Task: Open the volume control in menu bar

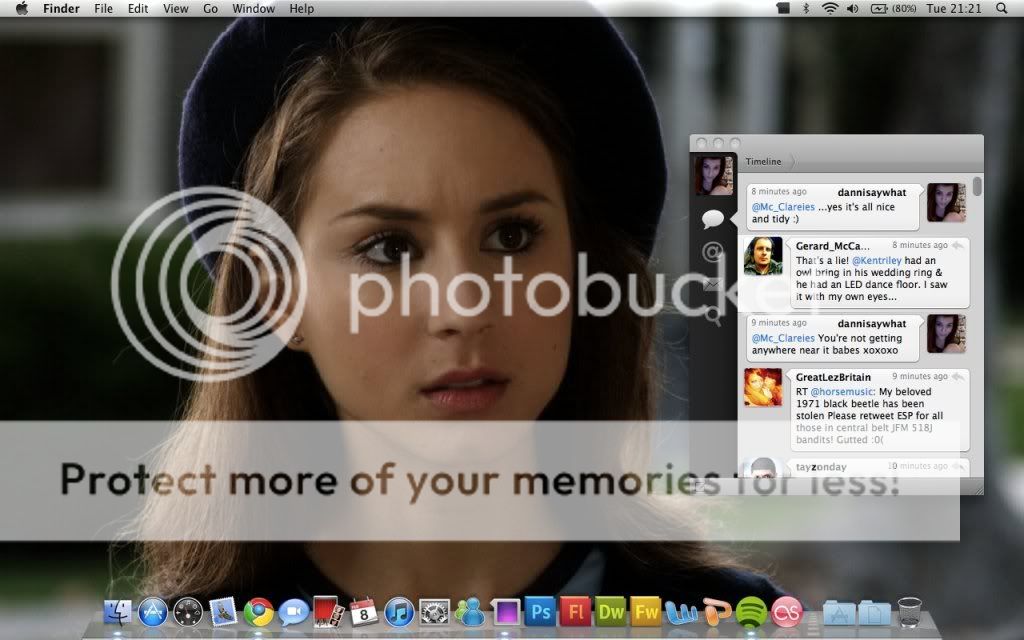Action: pyautogui.click(x=852, y=9)
